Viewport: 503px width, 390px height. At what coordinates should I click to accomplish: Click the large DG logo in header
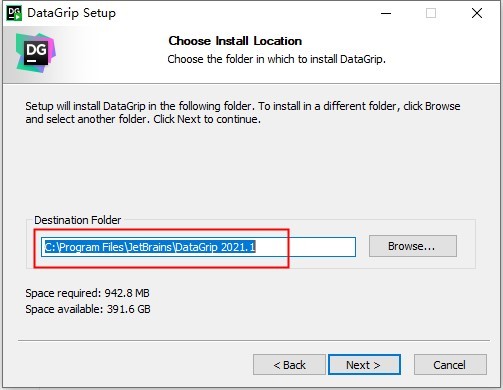pyautogui.click(x=36, y=53)
